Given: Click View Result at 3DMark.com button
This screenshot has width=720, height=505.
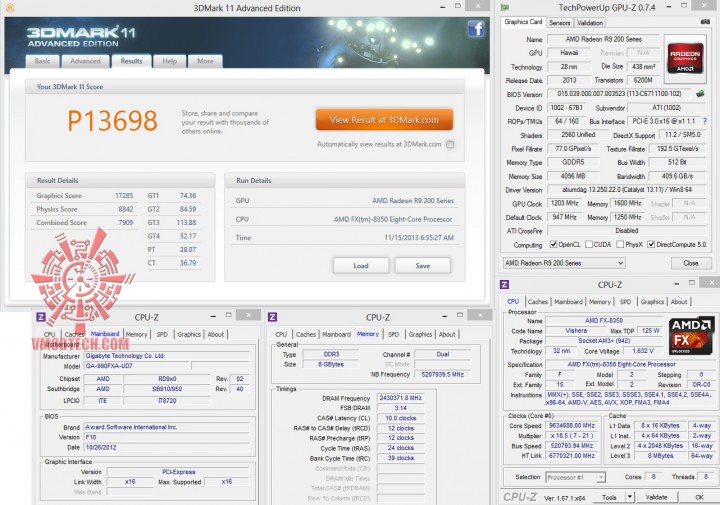Looking at the screenshot, I should coord(384,120).
